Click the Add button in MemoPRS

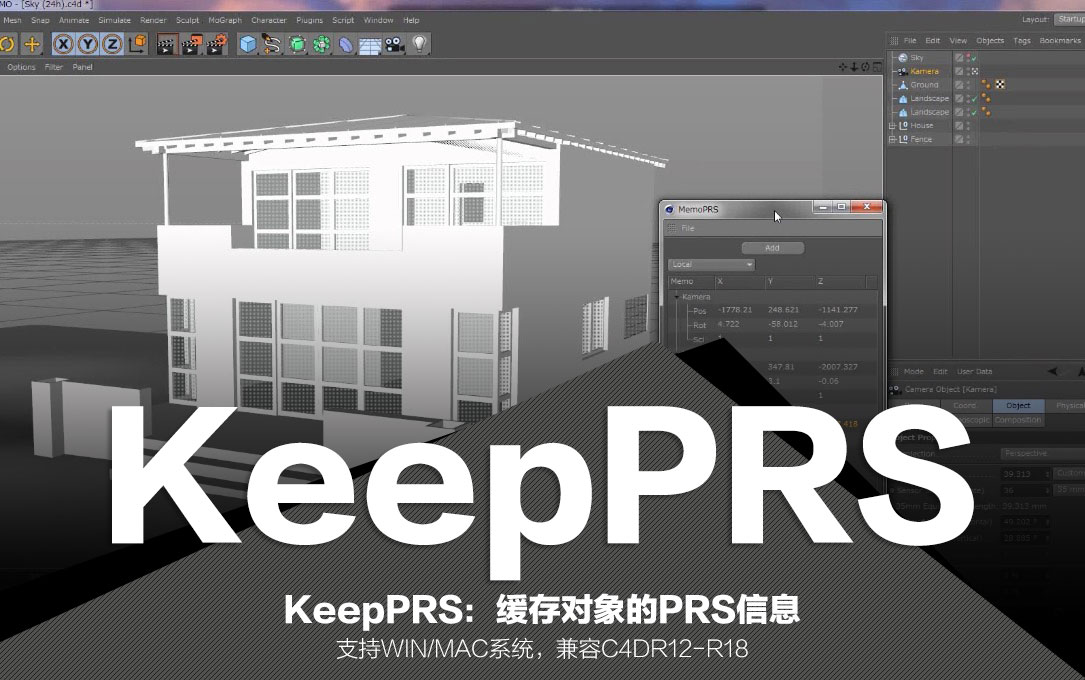773,247
